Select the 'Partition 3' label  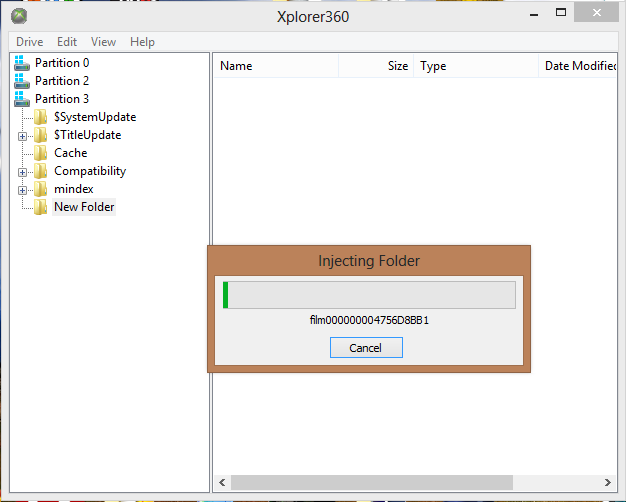tap(62, 99)
